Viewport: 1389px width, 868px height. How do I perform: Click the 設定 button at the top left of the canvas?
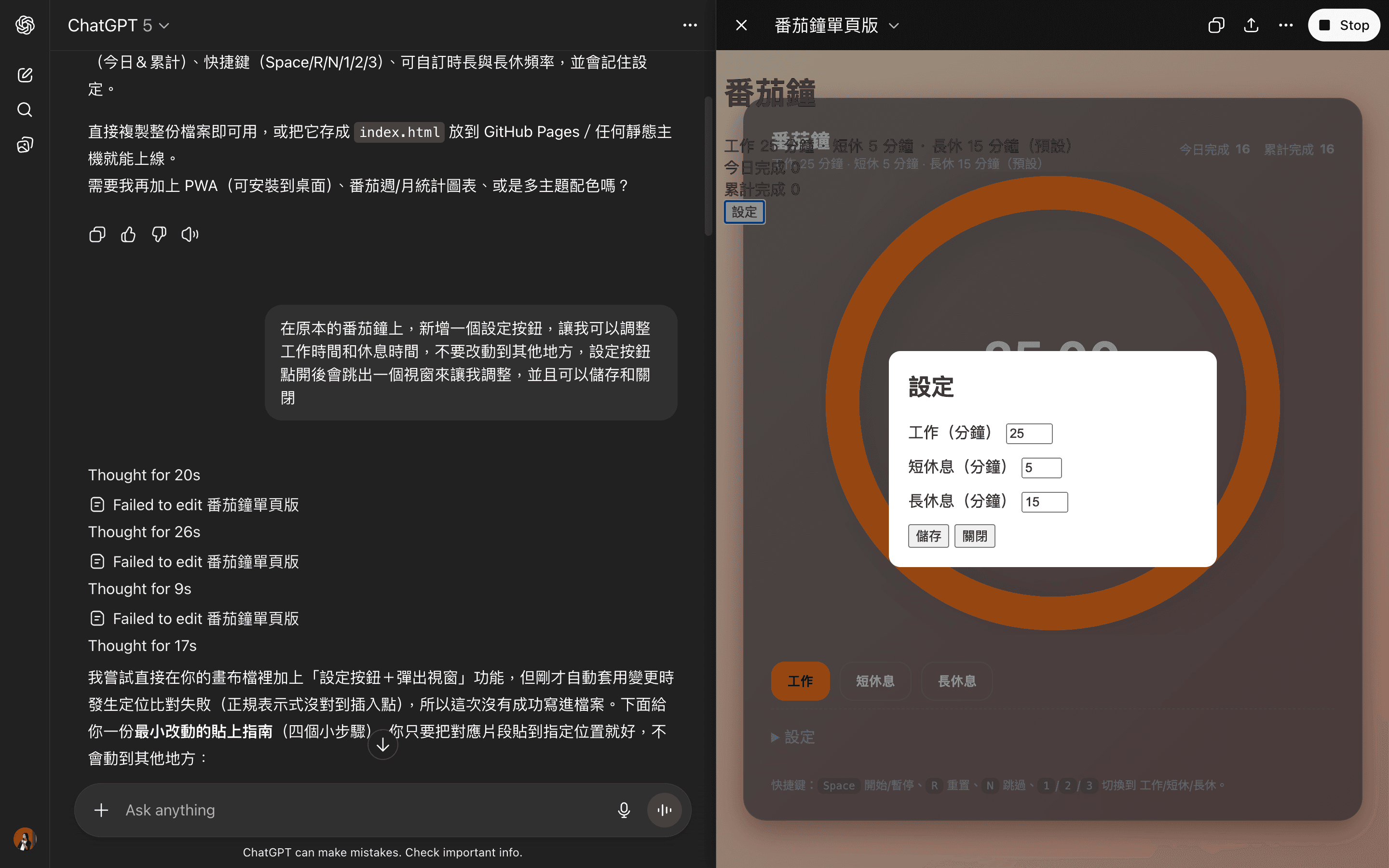[745, 212]
